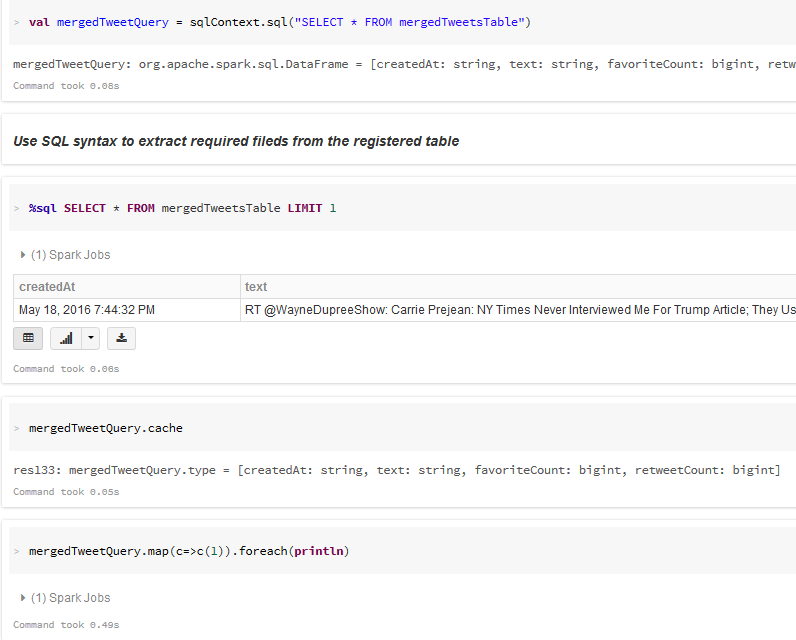Click the res133 output line
The image size is (796, 640).
point(396,470)
